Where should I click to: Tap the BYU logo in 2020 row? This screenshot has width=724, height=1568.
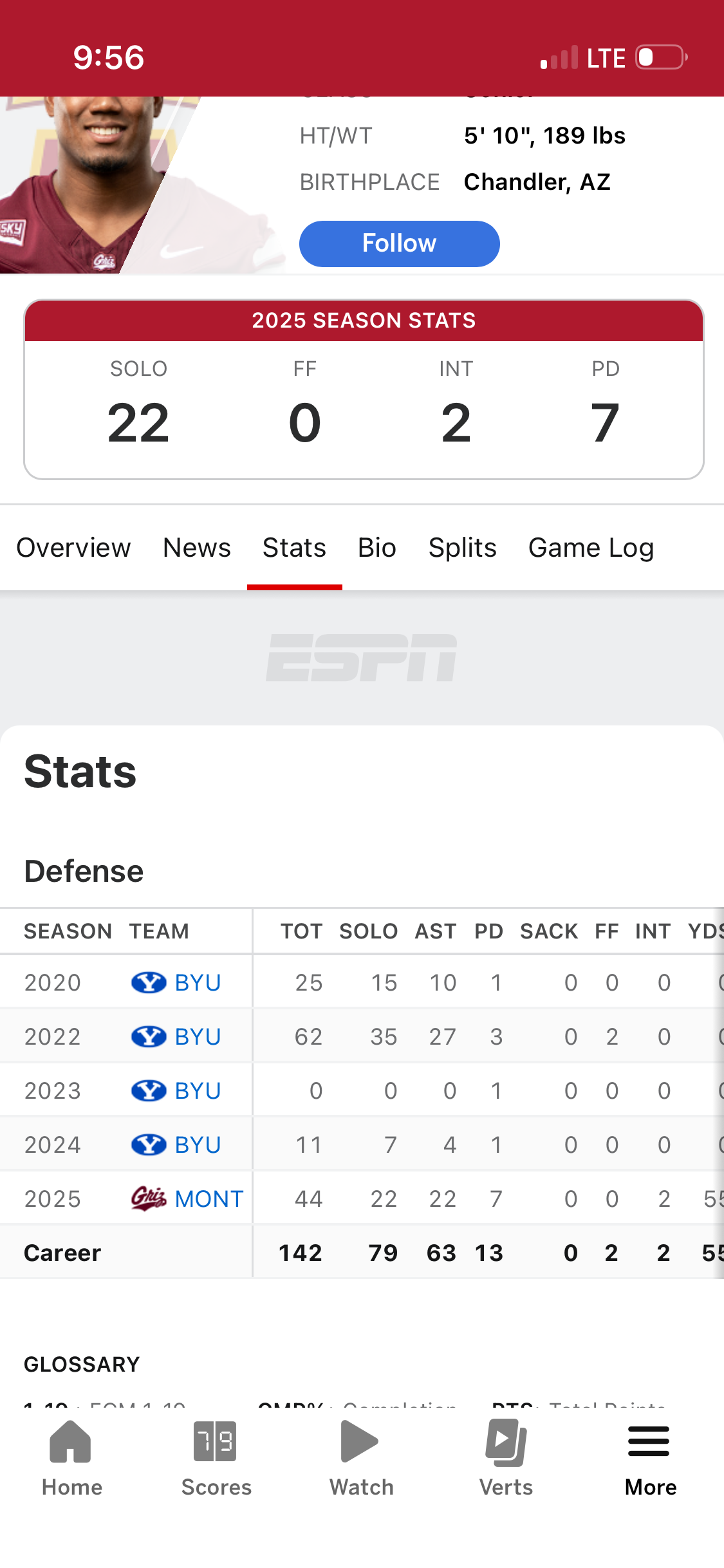[x=149, y=983]
